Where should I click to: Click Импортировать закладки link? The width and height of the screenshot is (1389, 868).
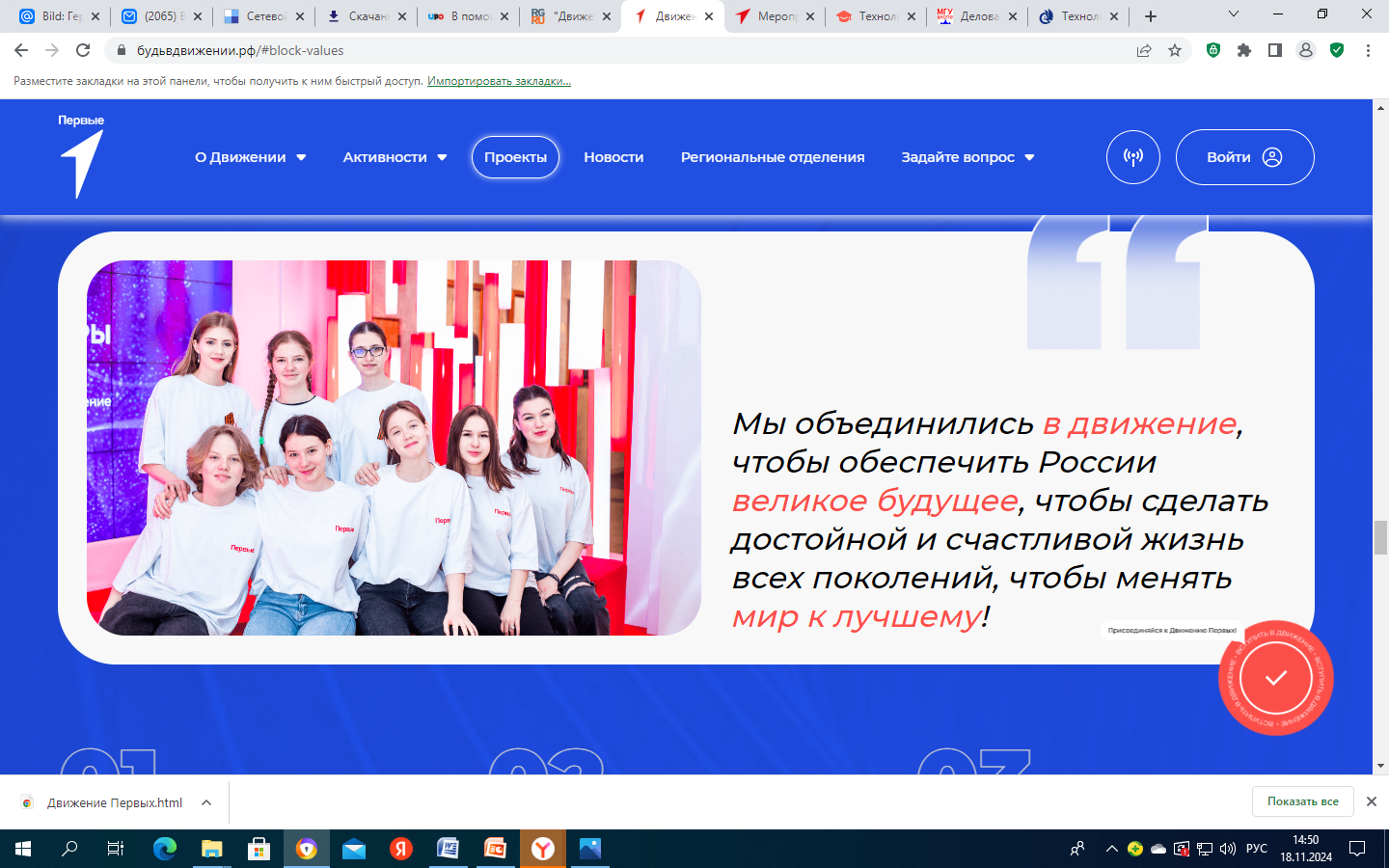pos(499,81)
